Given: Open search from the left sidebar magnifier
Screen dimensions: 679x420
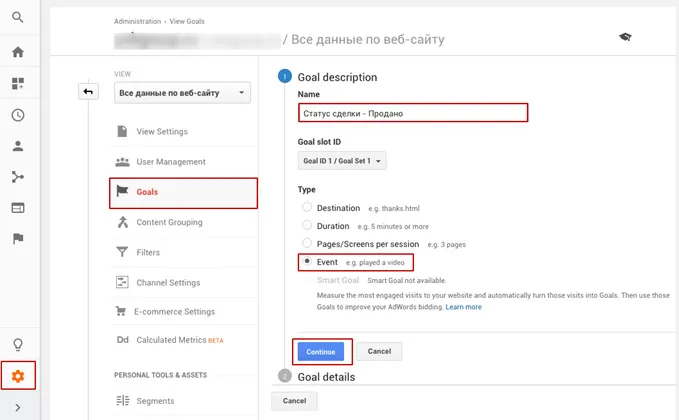Looking at the screenshot, I should (x=18, y=17).
